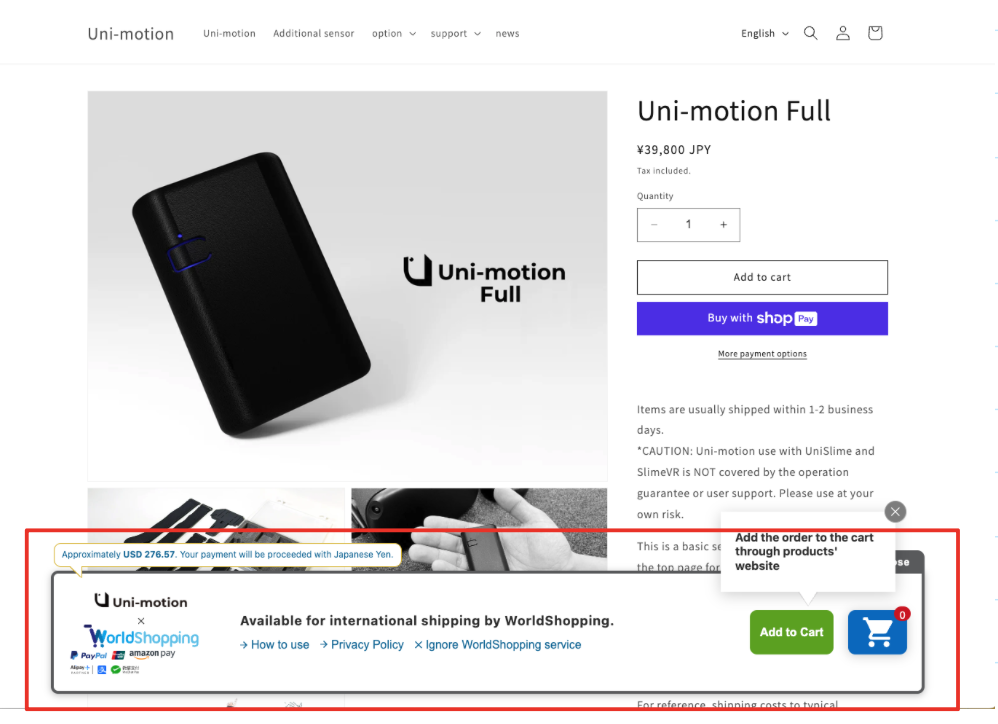
Task: Open the How to use link
Action: point(275,644)
